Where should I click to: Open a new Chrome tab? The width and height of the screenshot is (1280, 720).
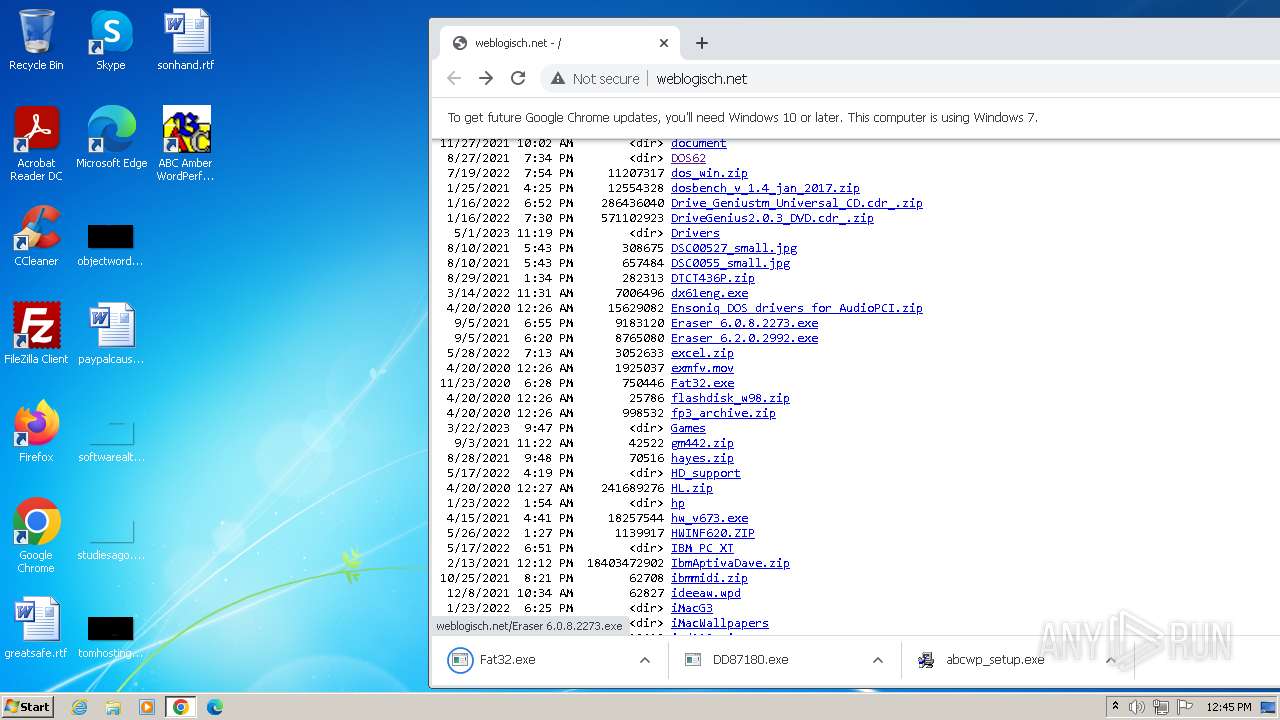(702, 43)
